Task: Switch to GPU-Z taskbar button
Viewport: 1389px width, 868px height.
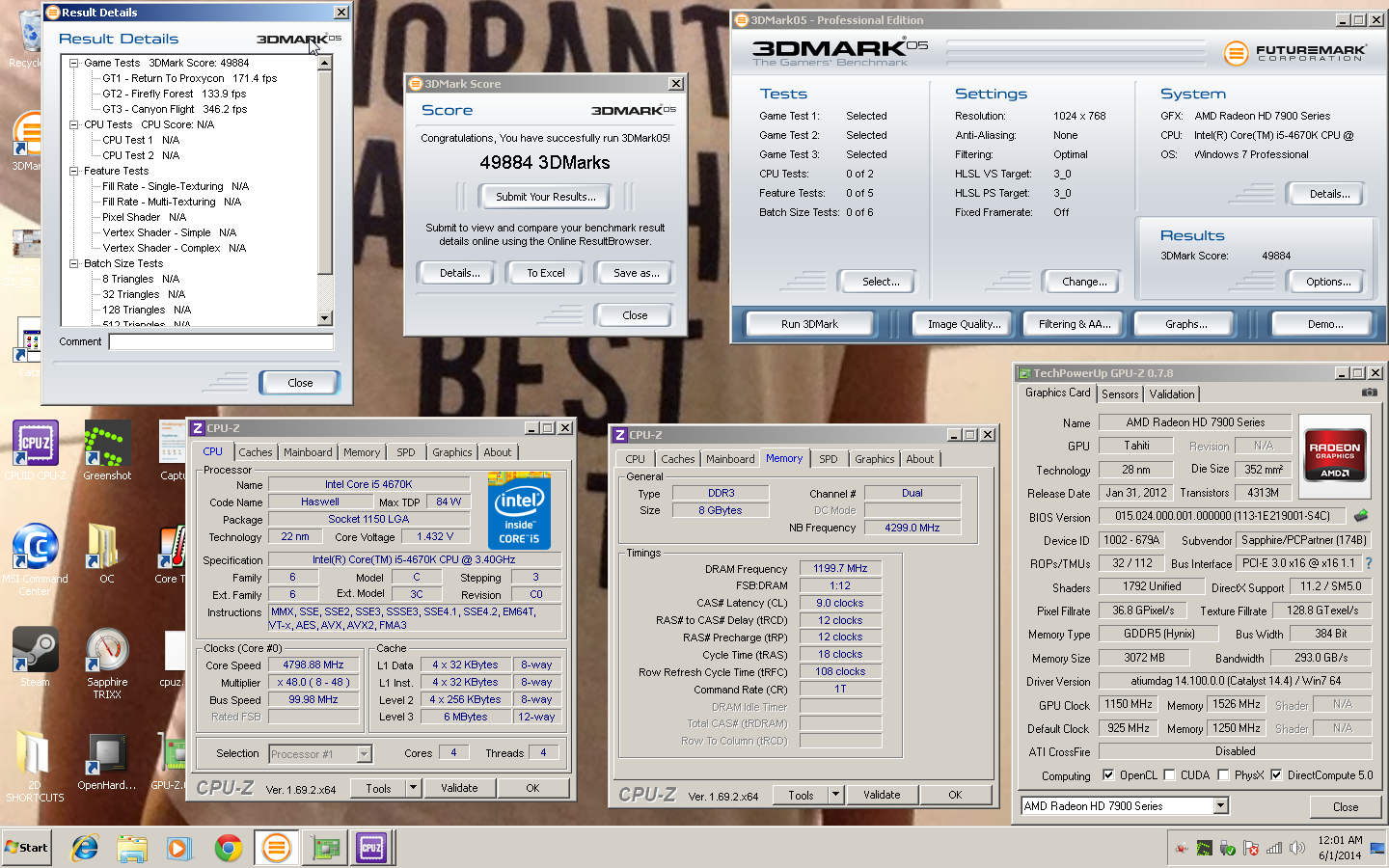Action: coord(325,848)
